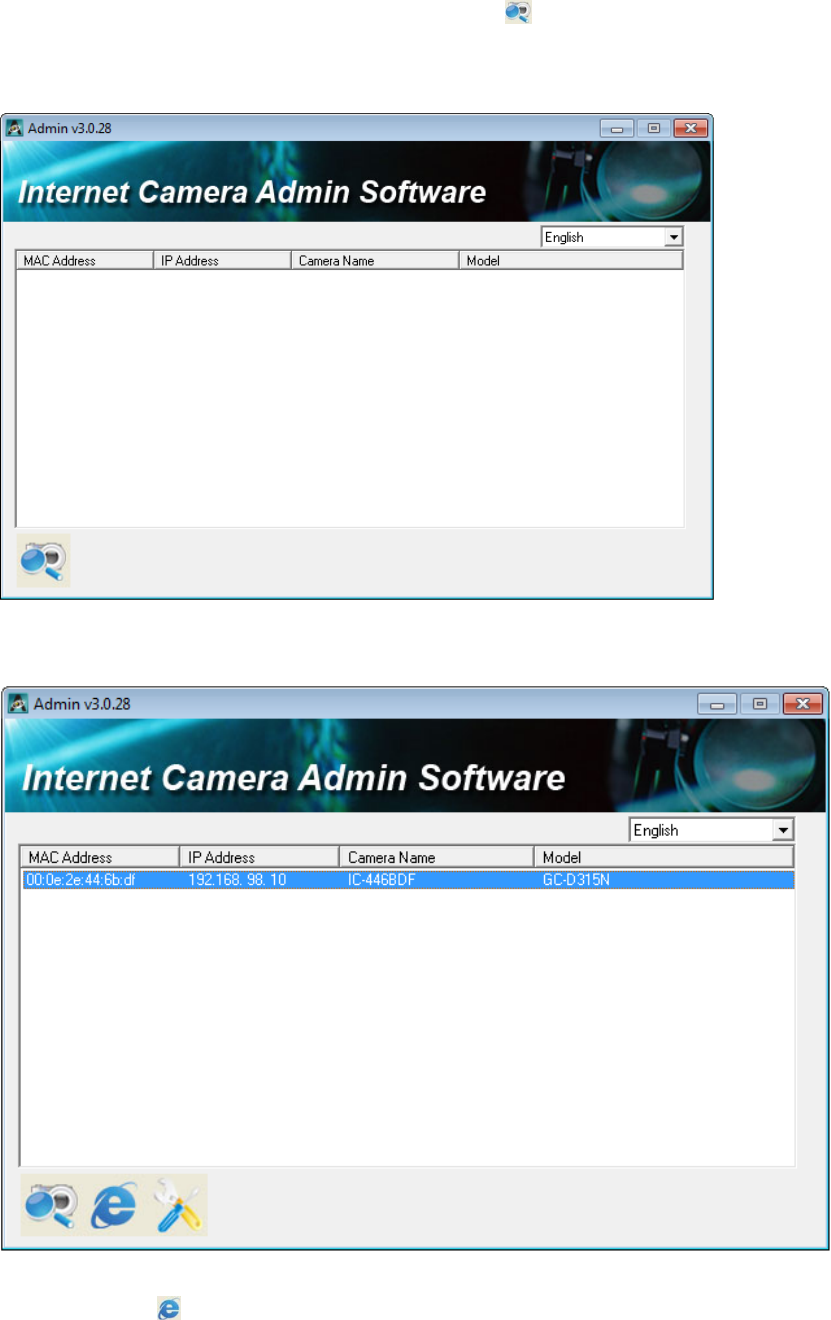
Task: Select camera name IC-446BDF cell
Action: point(381,880)
